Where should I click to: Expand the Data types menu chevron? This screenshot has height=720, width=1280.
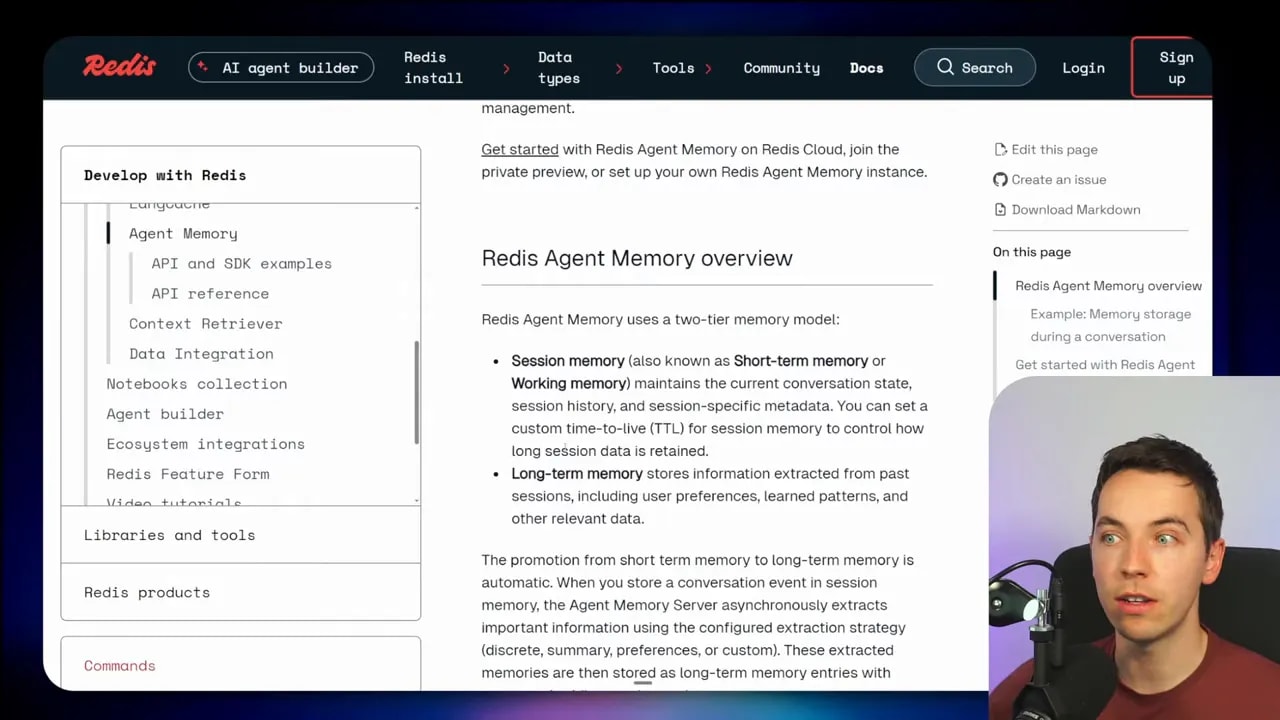(x=619, y=68)
